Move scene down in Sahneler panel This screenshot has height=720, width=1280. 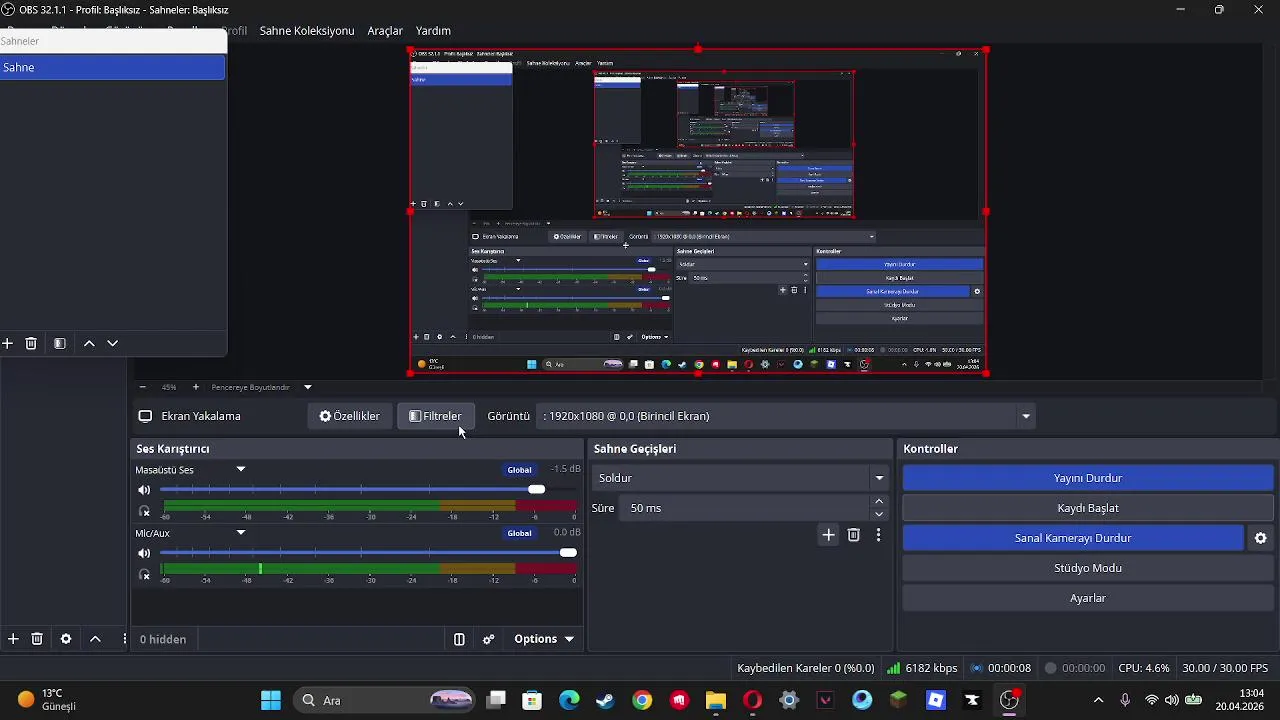coord(112,343)
